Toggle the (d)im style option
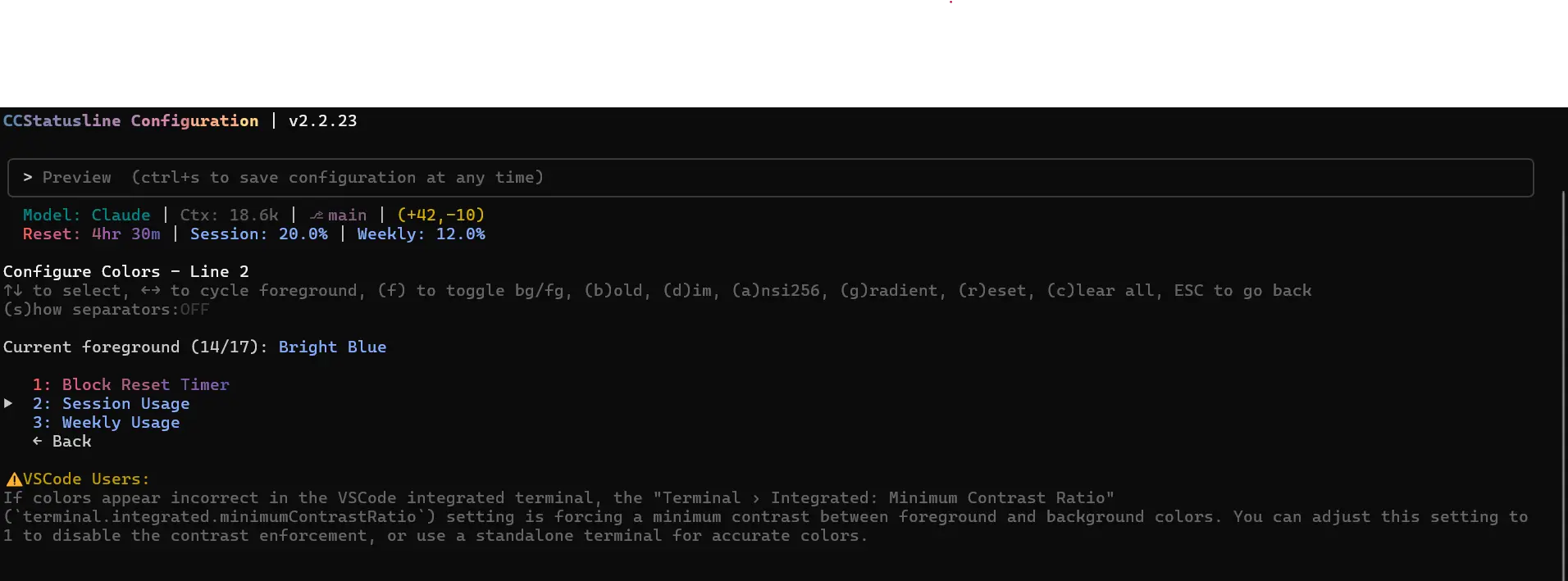Viewport: 1568px width, 581px height. point(687,291)
